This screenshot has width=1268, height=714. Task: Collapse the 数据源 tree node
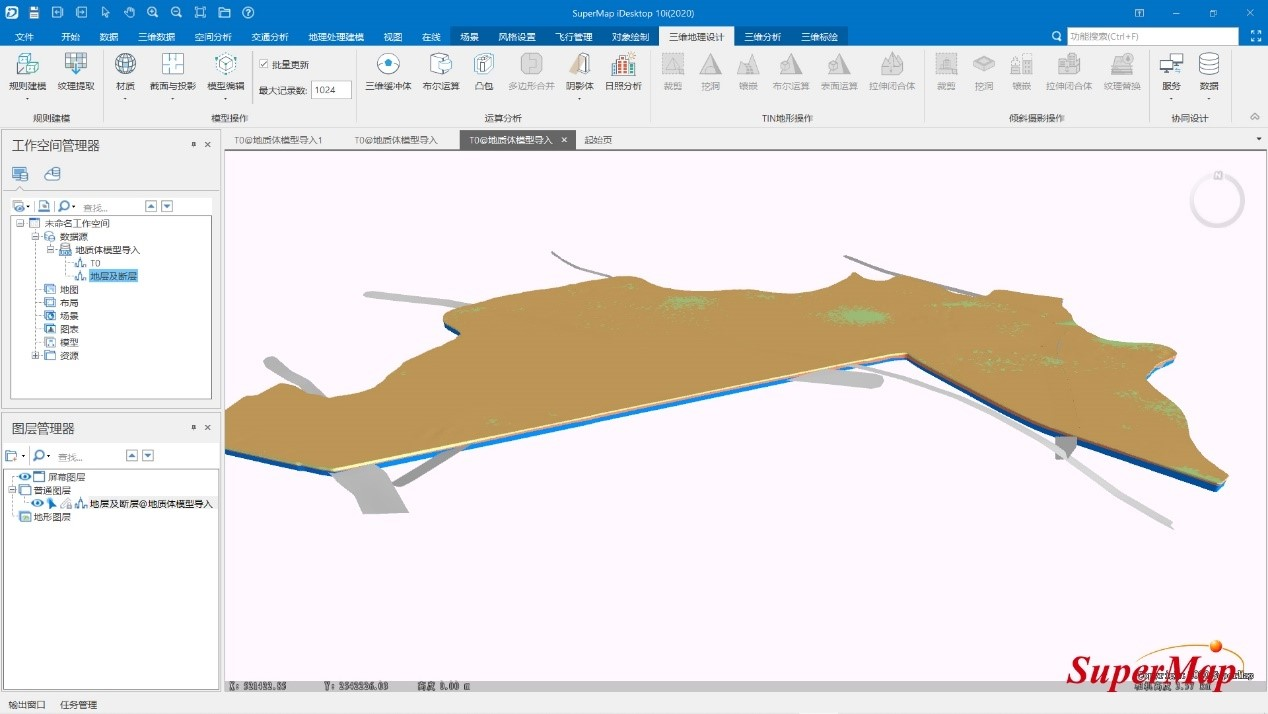(35, 237)
